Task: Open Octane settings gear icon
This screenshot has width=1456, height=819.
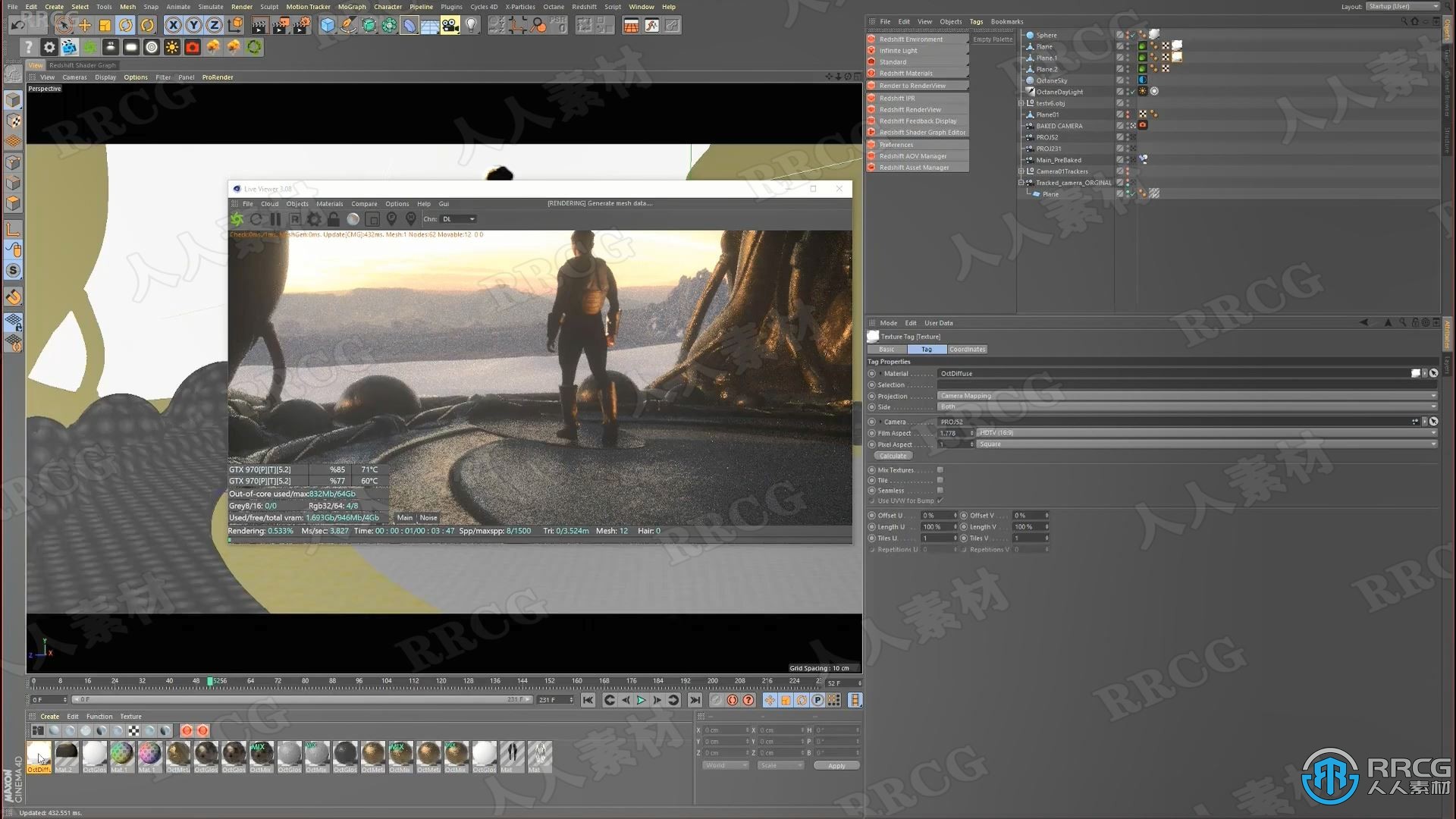Action: [x=49, y=47]
